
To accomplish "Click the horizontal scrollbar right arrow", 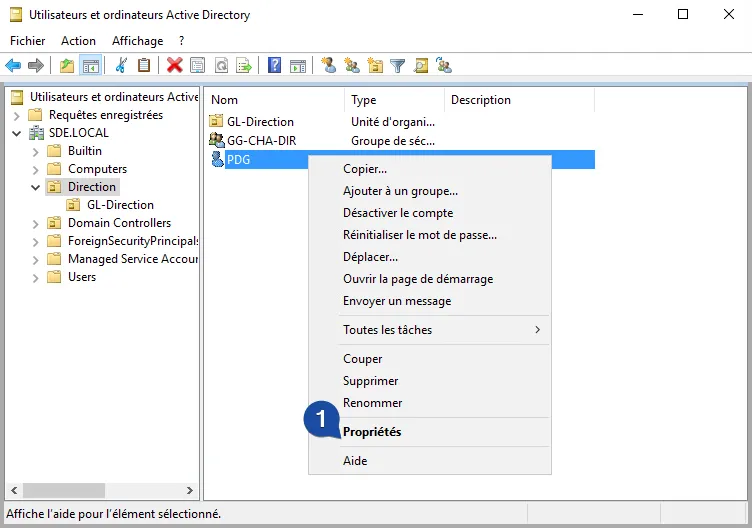I will [190, 490].
